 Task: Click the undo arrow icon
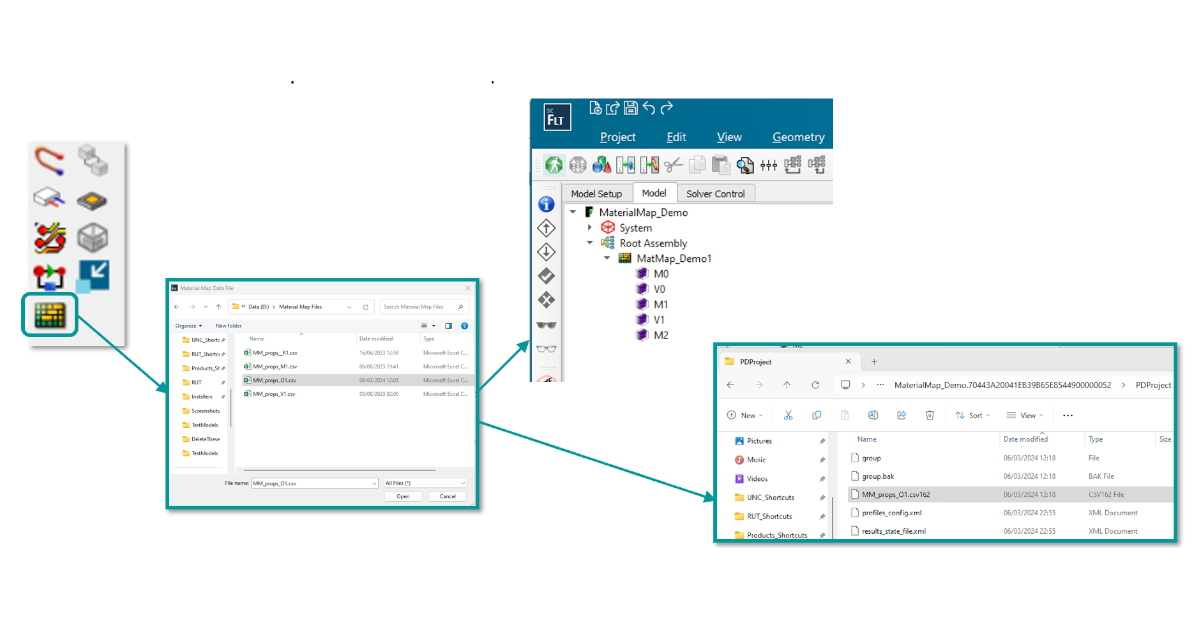click(x=648, y=108)
